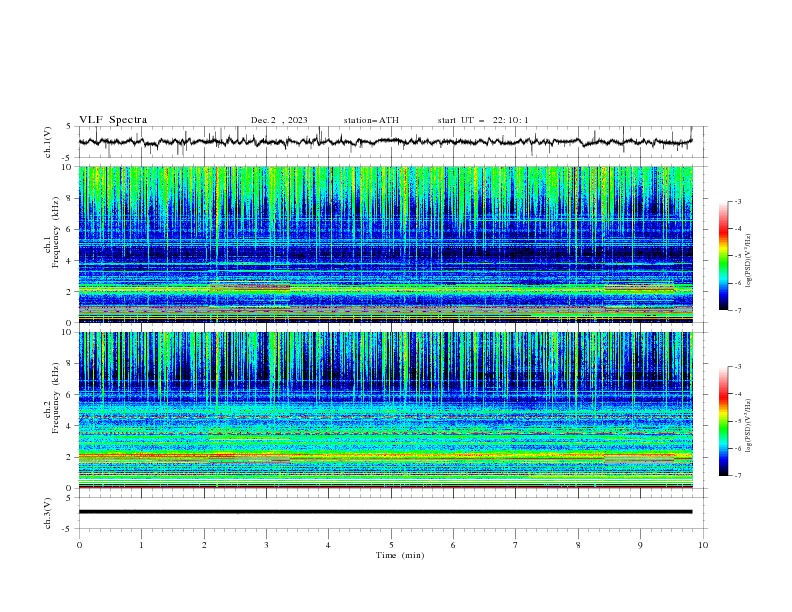Click the '-7' tick on ch.1 colorbar
792x612 pixels.
pos(737,310)
